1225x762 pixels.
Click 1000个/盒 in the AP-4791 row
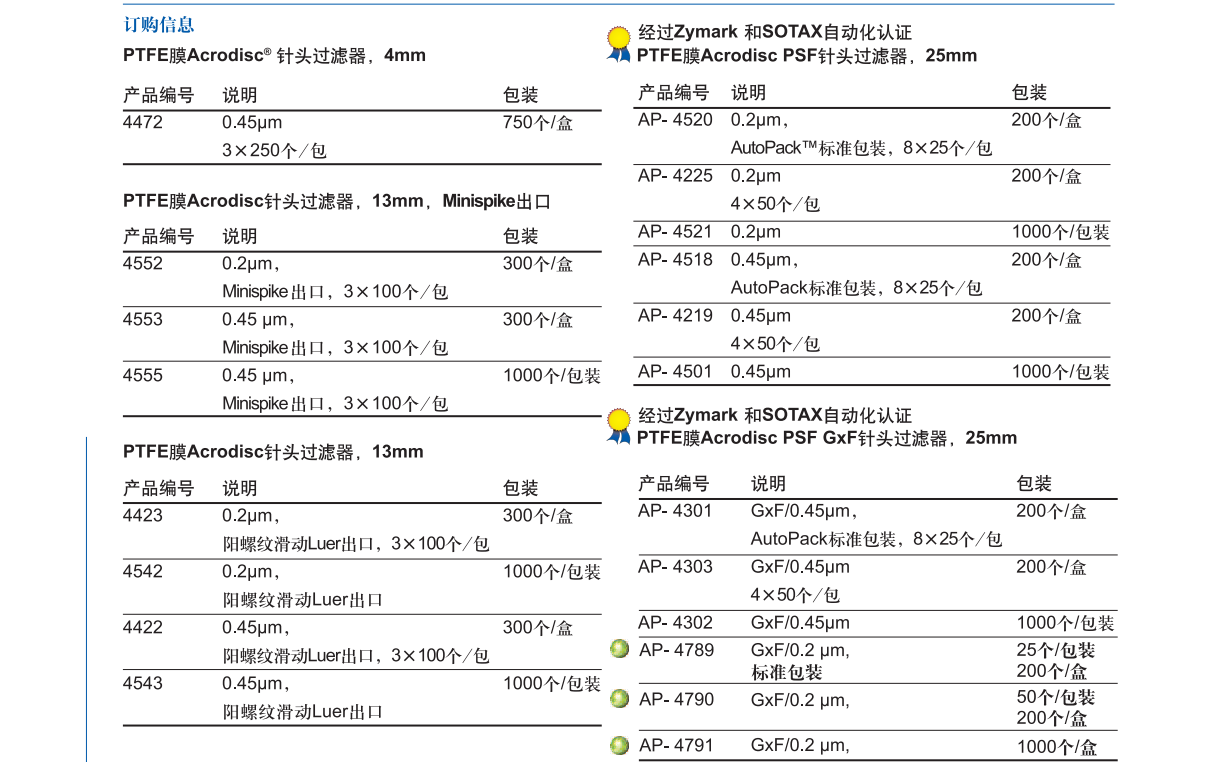[1056, 747]
